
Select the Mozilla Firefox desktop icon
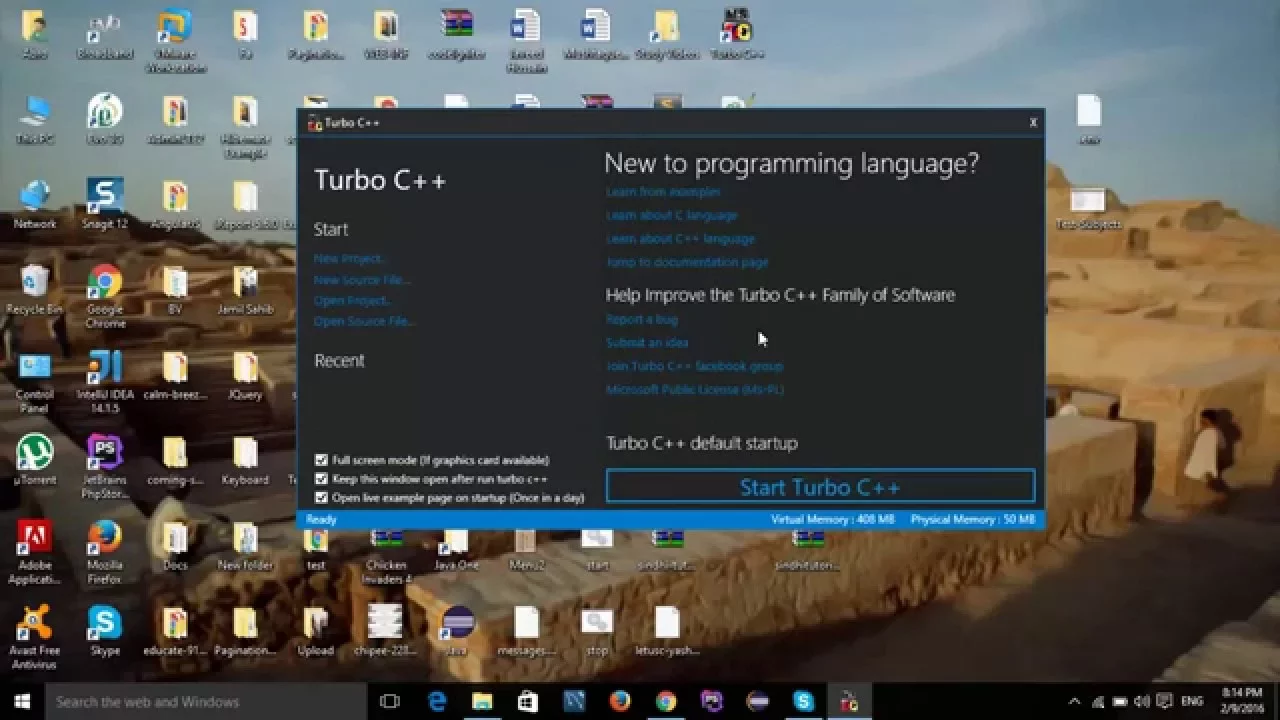[105, 552]
